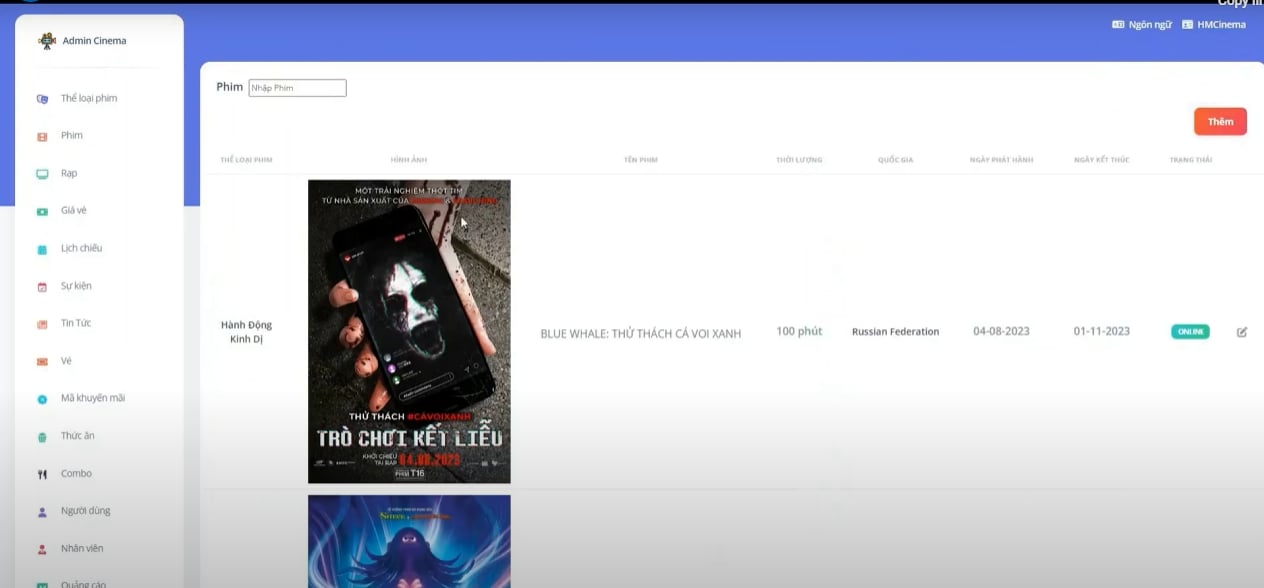Click the Vé ticket icon
This screenshot has height=588, width=1264.
42,361
